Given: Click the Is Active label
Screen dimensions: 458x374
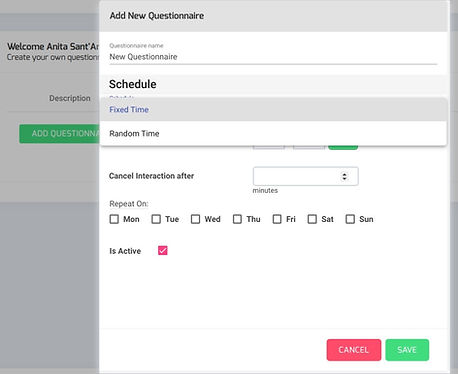Looking at the screenshot, I should (x=125, y=251).
